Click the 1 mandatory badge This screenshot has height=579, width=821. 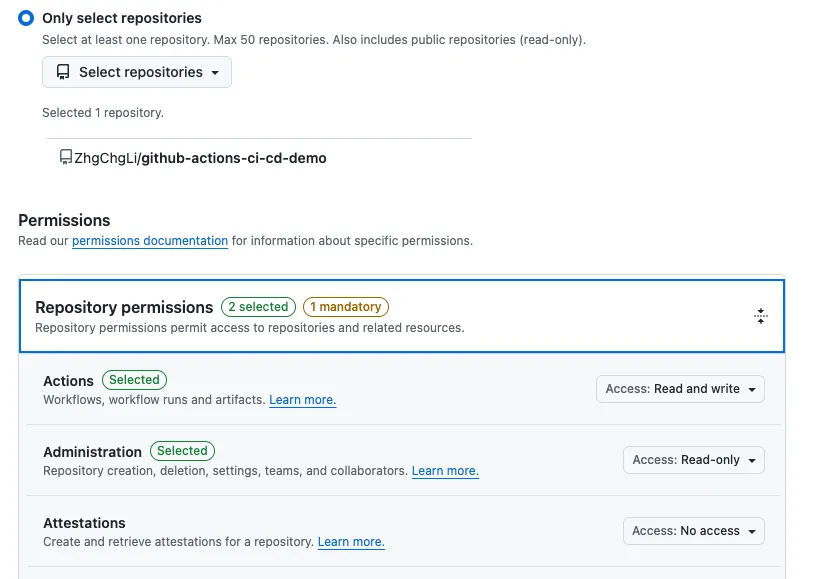pos(345,307)
